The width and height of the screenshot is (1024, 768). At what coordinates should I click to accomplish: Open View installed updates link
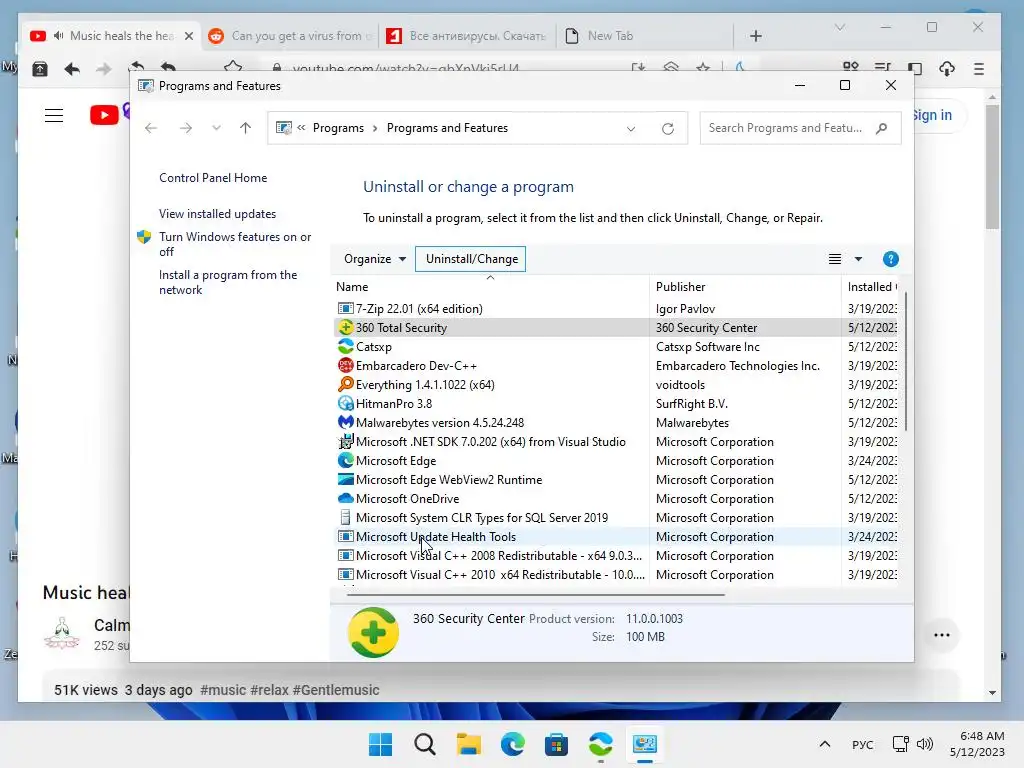(x=217, y=214)
